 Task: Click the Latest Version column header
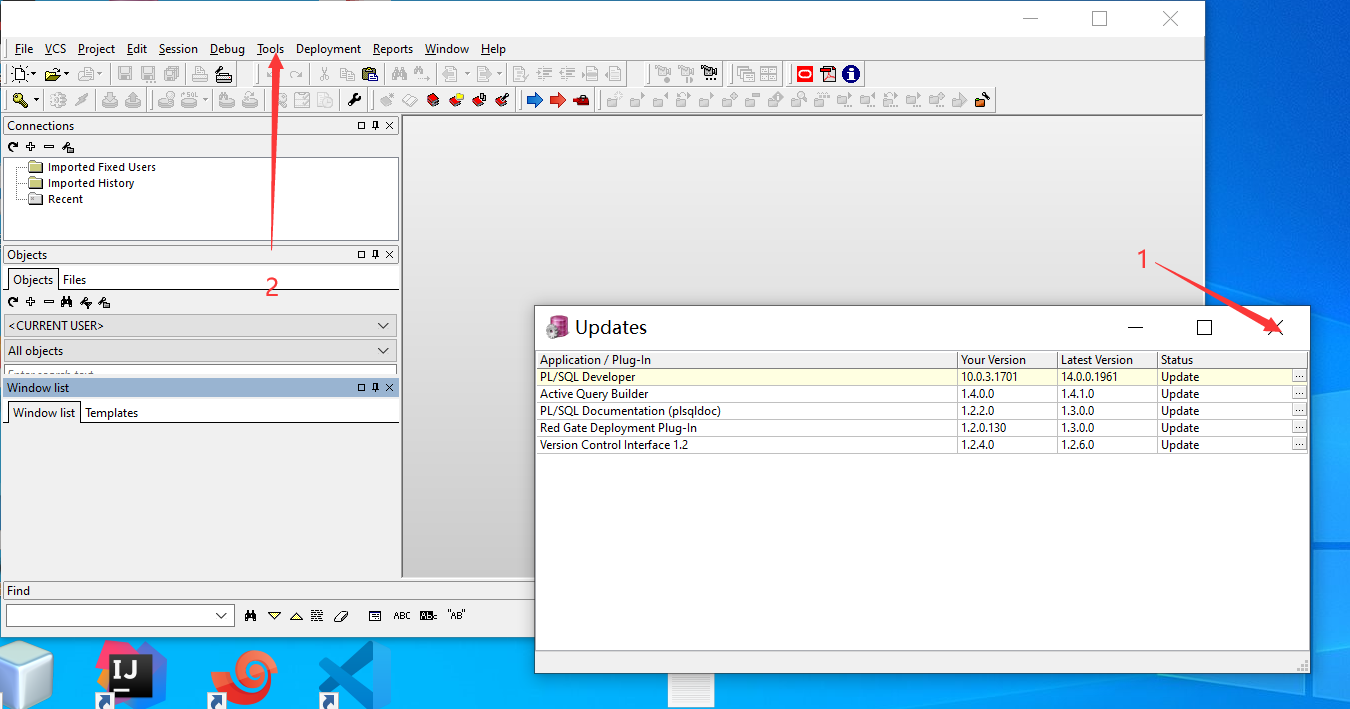pyautogui.click(x=1107, y=360)
